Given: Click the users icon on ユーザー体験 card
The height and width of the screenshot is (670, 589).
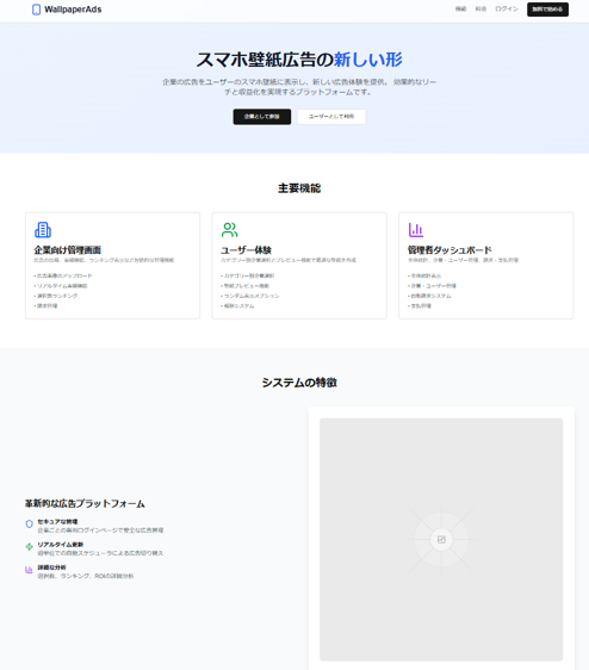Looking at the screenshot, I should [230, 229].
